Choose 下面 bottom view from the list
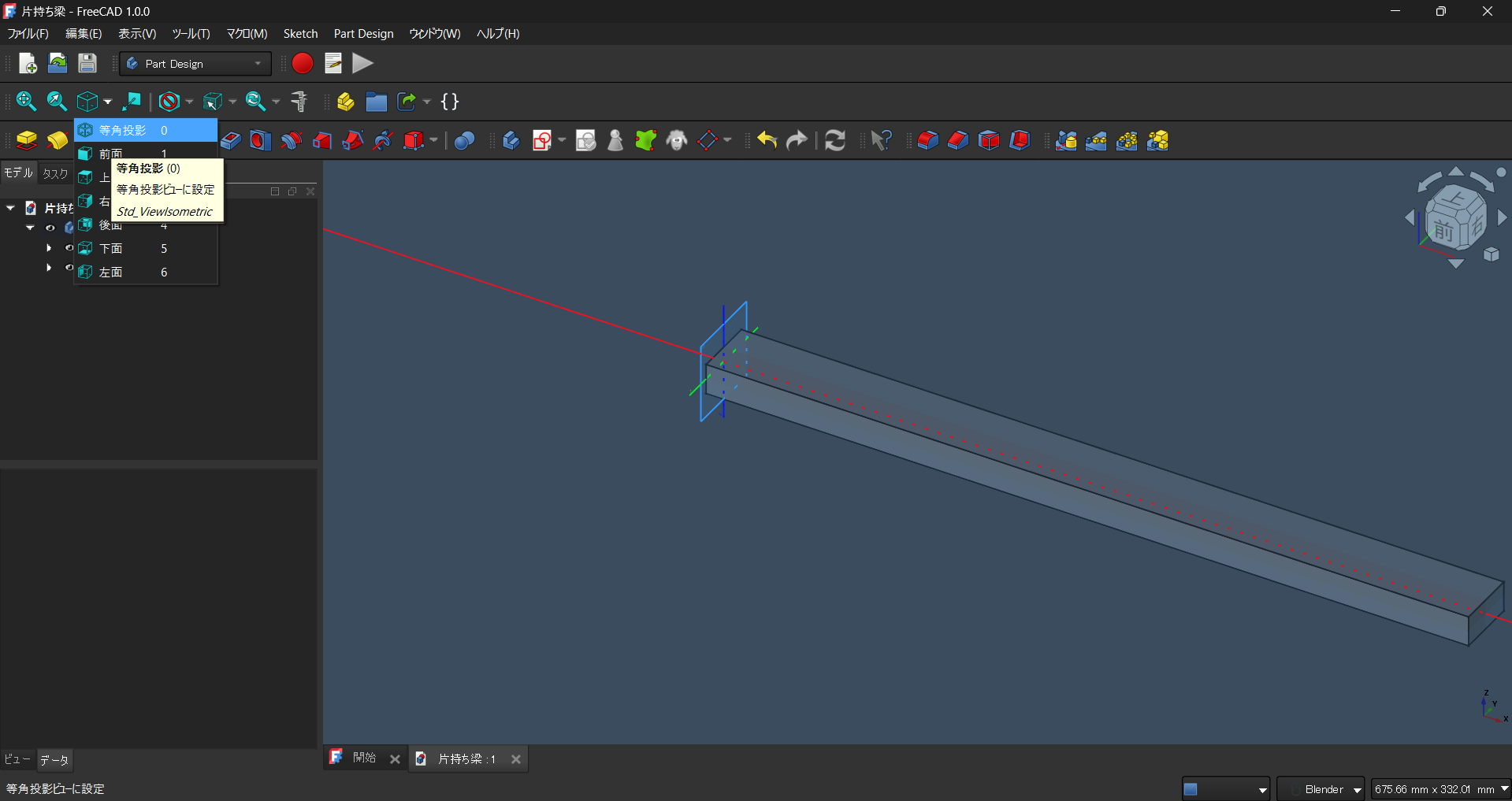1512x801 pixels. click(x=146, y=248)
